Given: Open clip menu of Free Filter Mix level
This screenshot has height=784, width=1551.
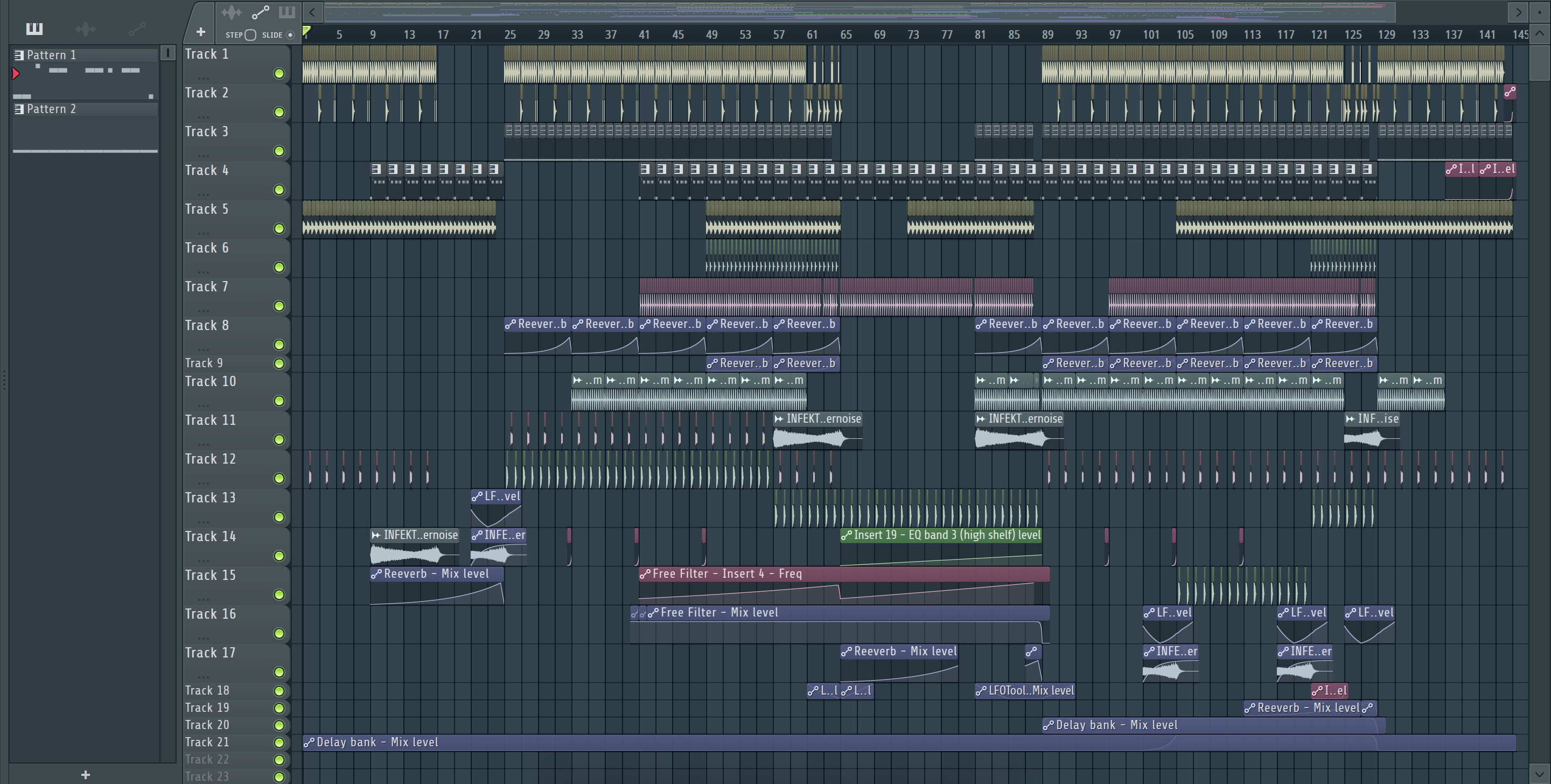Looking at the screenshot, I should 653,612.
